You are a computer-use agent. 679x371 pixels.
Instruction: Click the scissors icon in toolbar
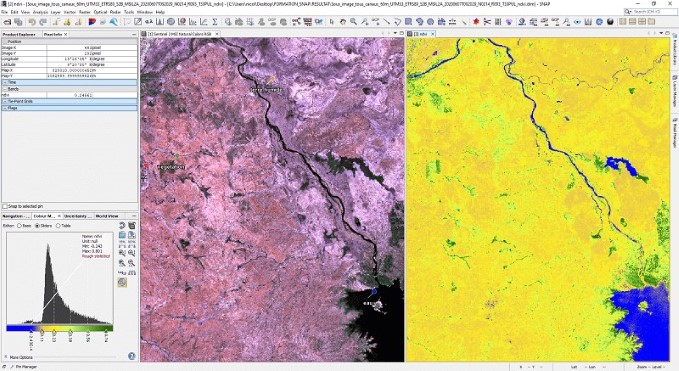click(487, 22)
